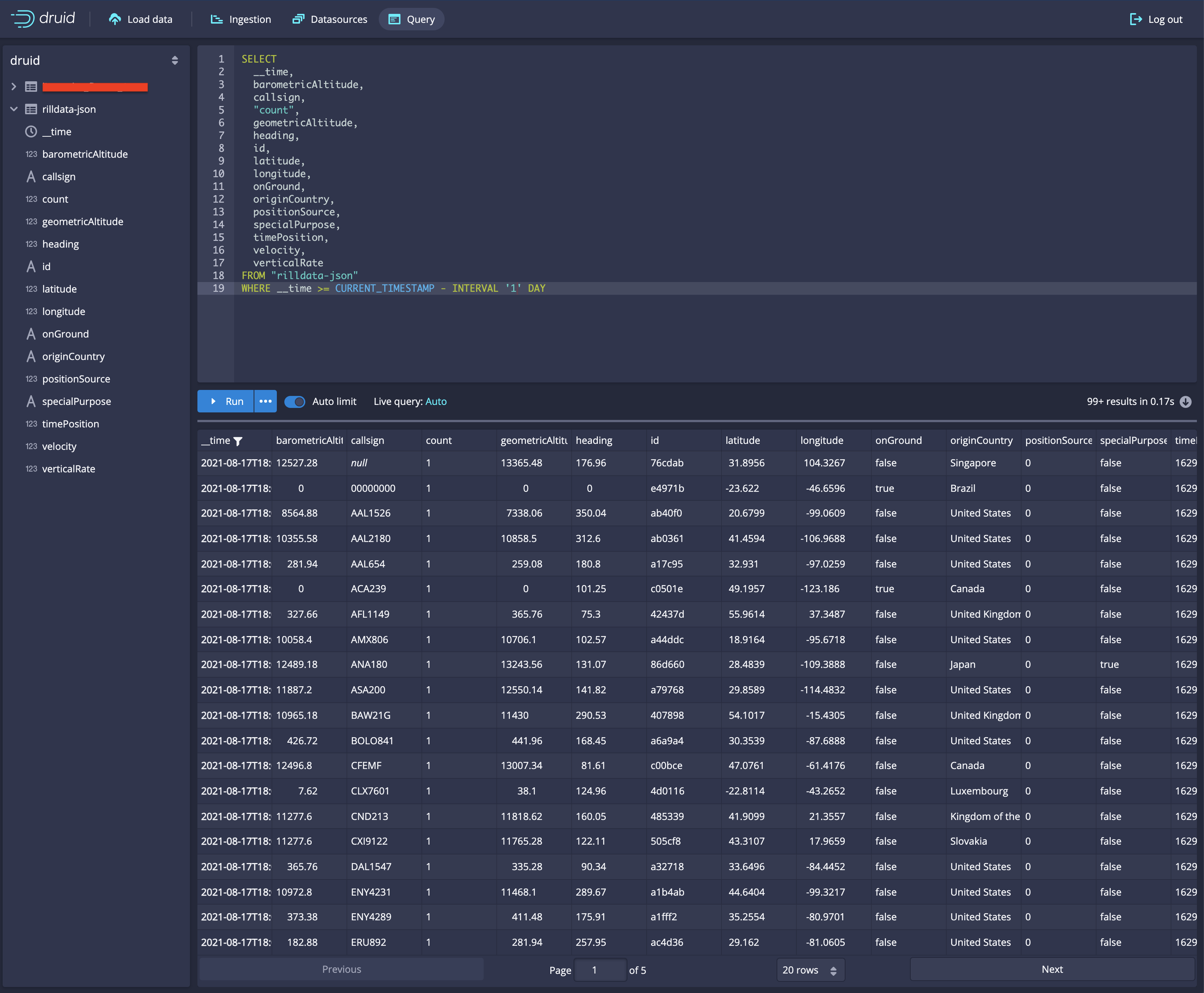
Task: Click the table icon beside the redacted datasource
Action: pyautogui.click(x=31, y=87)
